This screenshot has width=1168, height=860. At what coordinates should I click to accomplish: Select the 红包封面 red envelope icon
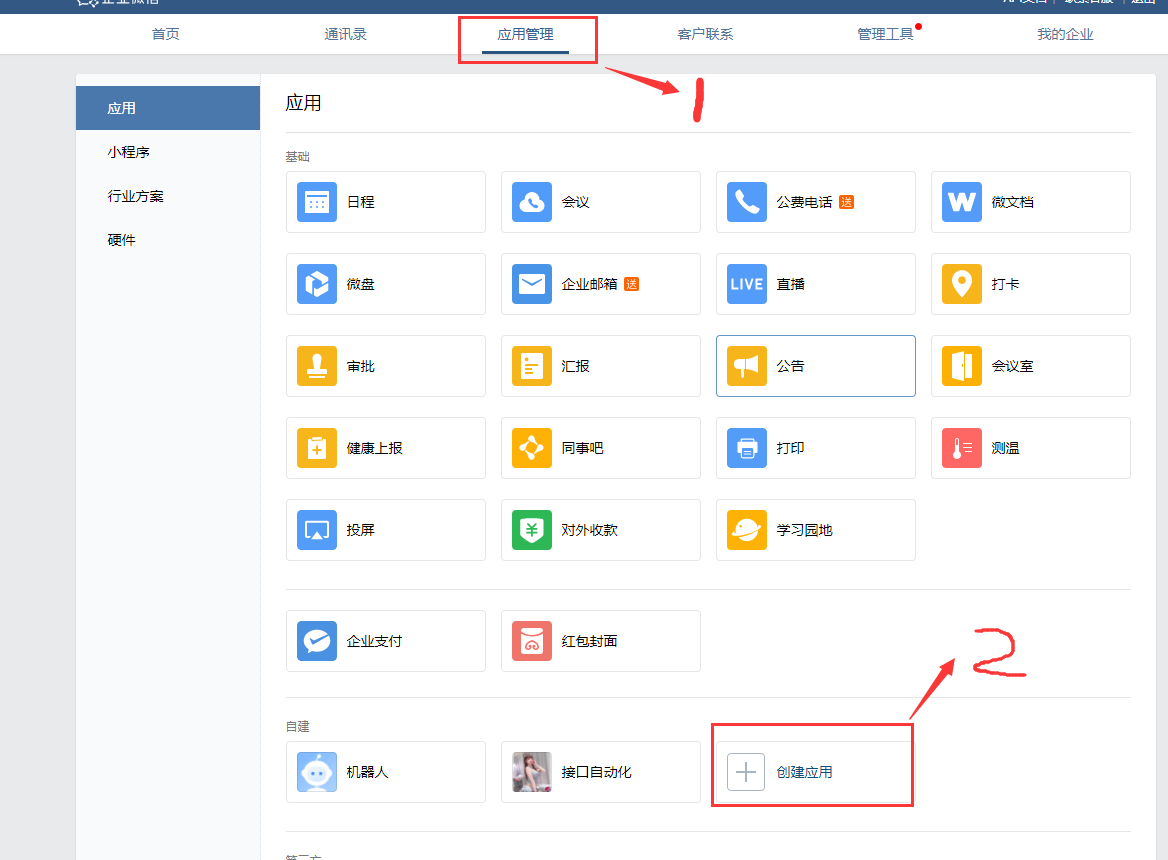click(x=532, y=641)
